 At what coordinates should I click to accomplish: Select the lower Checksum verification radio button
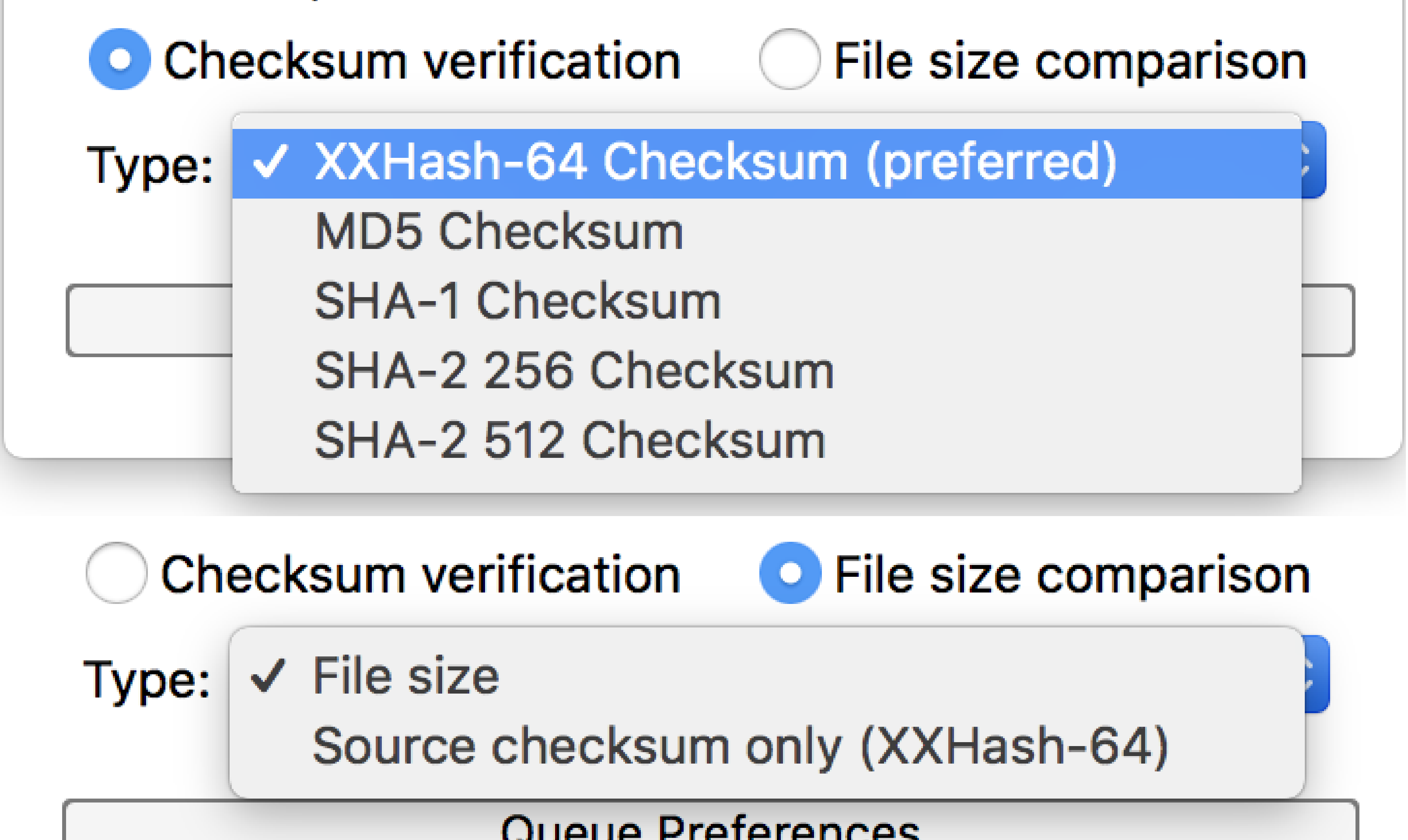coord(116,574)
